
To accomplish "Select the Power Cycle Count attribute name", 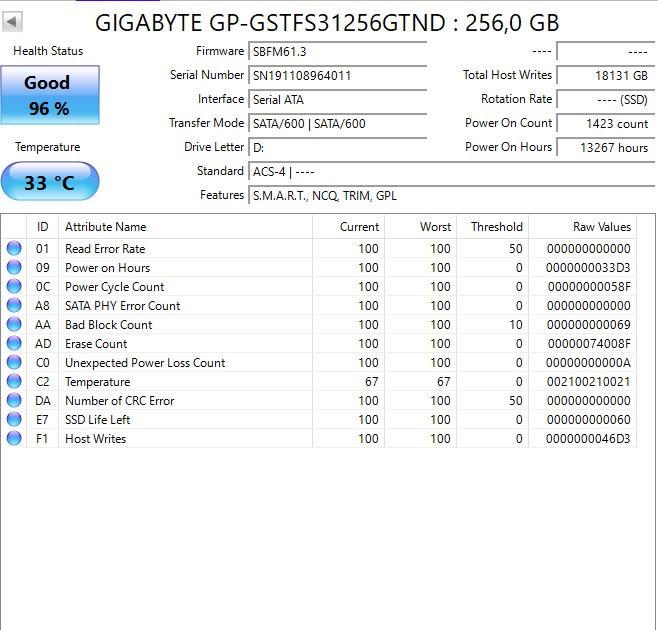I will click(x=115, y=287).
